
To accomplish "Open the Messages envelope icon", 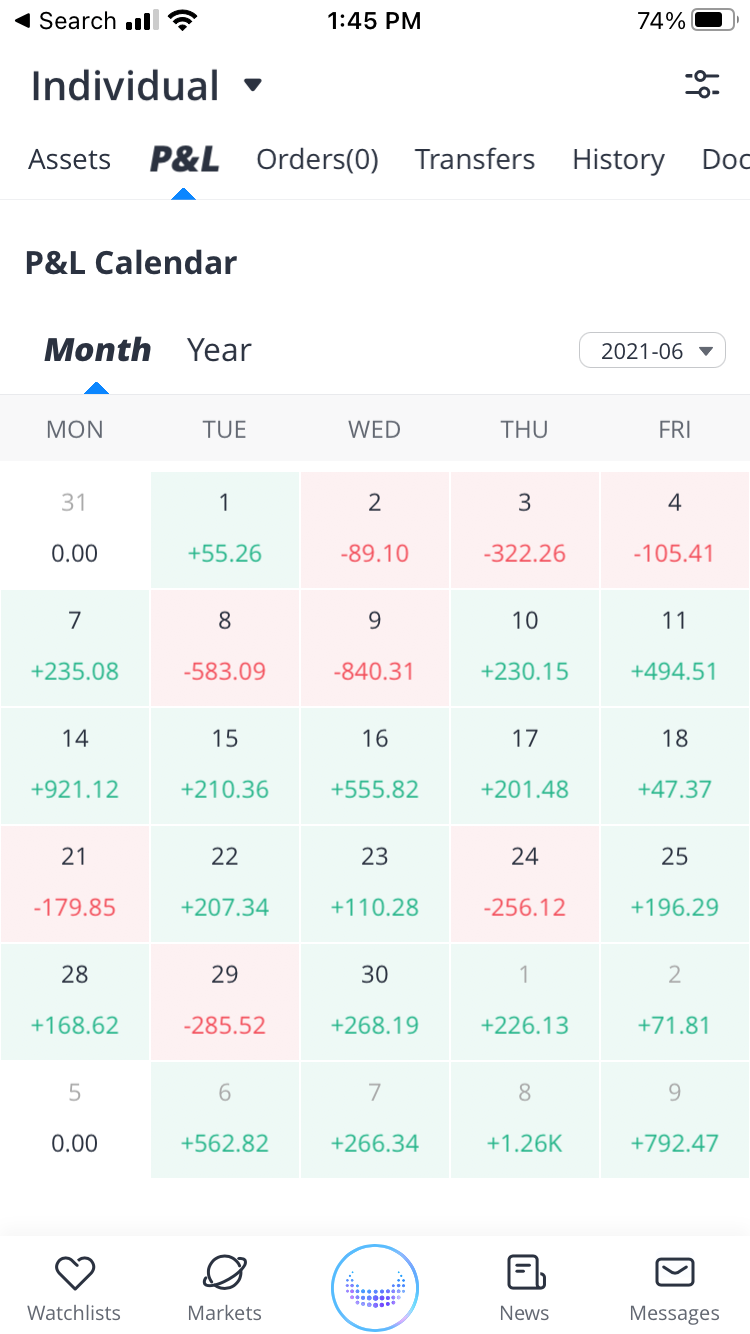I will [675, 1273].
